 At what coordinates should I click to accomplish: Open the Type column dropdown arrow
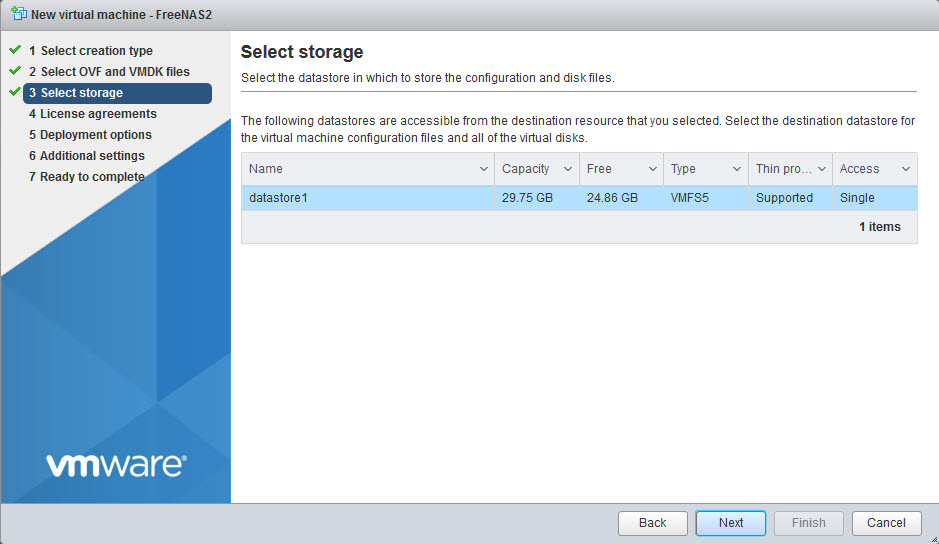737,169
